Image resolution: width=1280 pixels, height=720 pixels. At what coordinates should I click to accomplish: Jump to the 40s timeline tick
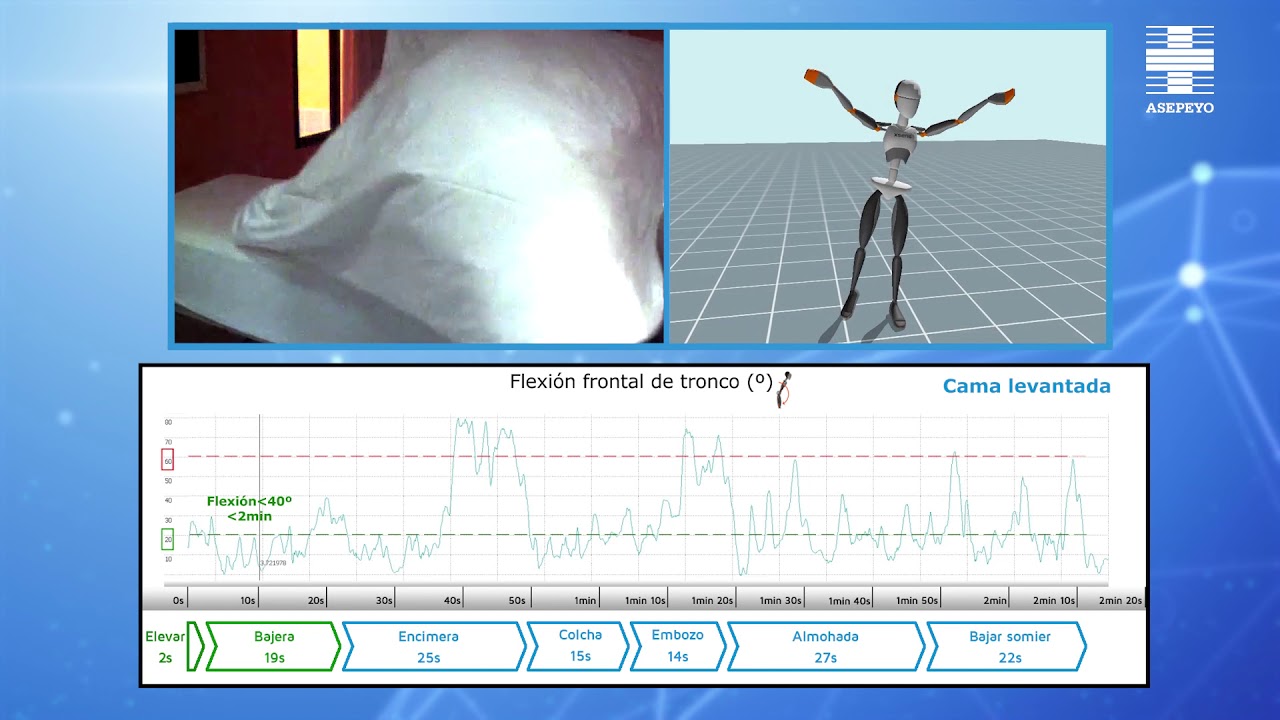pos(452,601)
